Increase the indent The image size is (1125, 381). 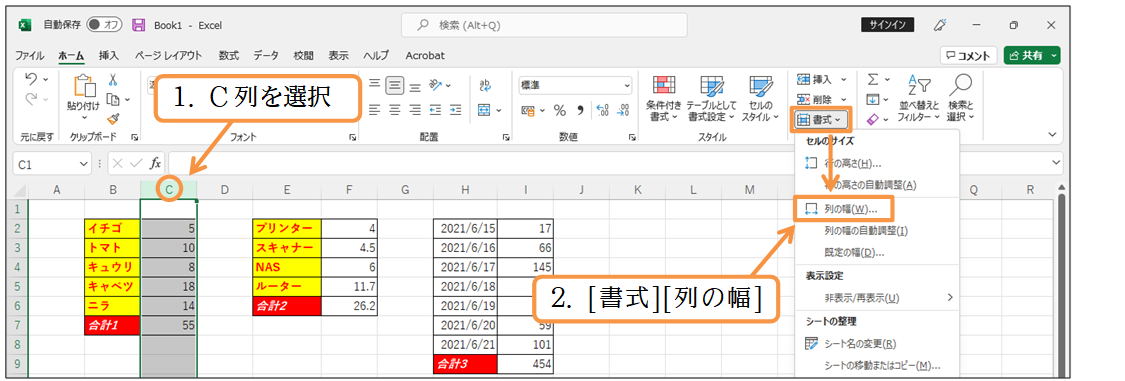coord(455,110)
